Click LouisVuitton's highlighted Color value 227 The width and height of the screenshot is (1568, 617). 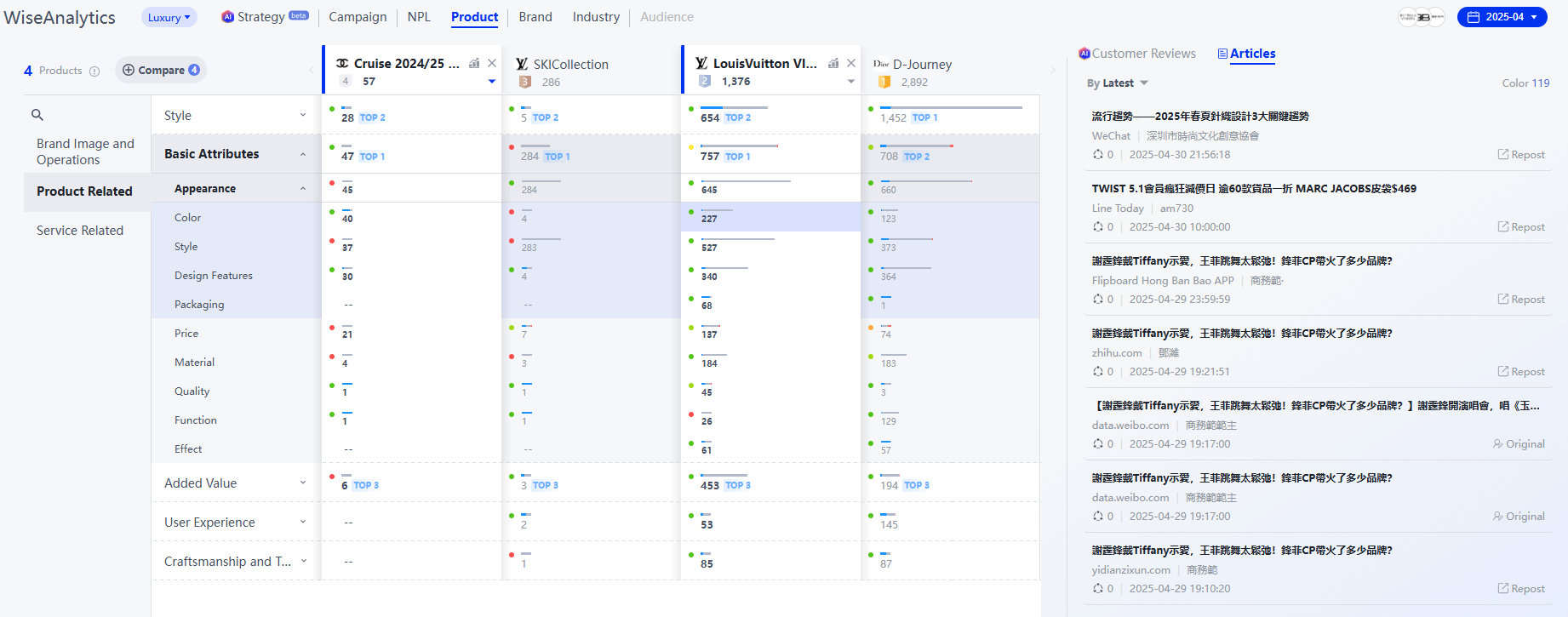click(709, 218)
